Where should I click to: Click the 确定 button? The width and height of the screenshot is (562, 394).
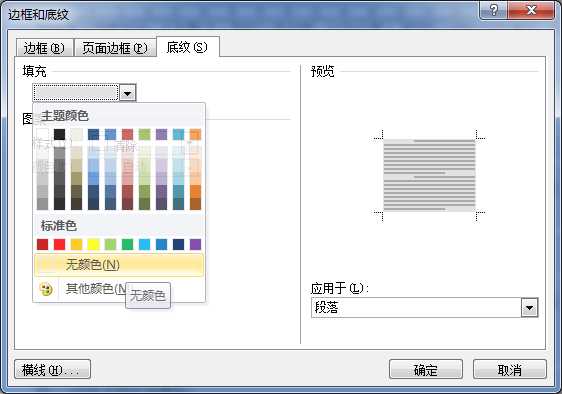pyautogui.click(x=426, y=369)
